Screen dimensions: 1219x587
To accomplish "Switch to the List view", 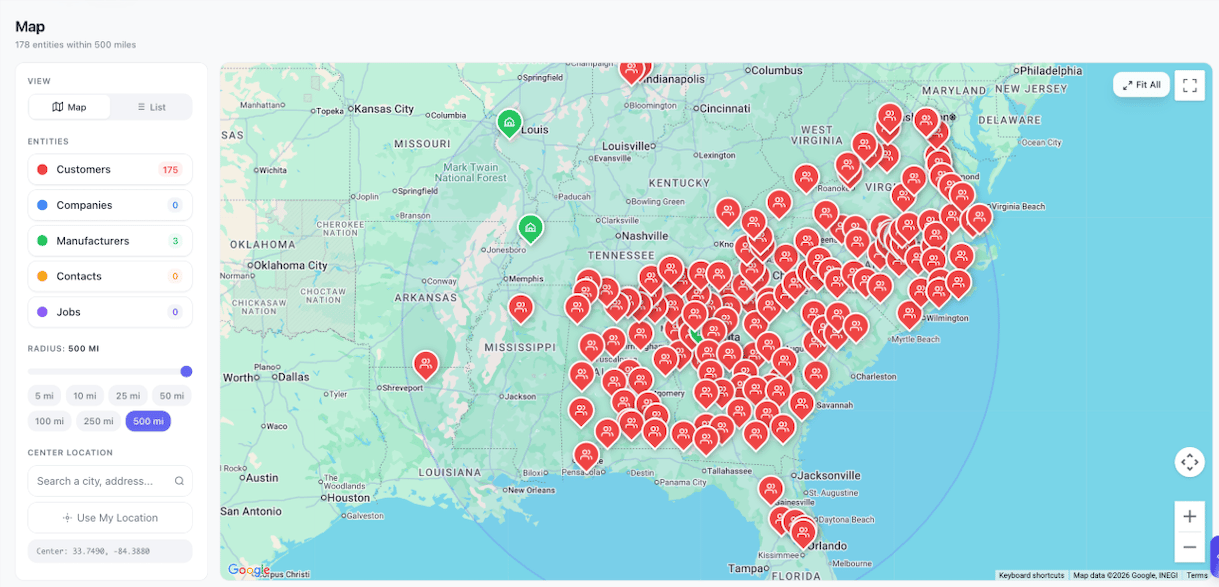I will [x=151, y=106].
